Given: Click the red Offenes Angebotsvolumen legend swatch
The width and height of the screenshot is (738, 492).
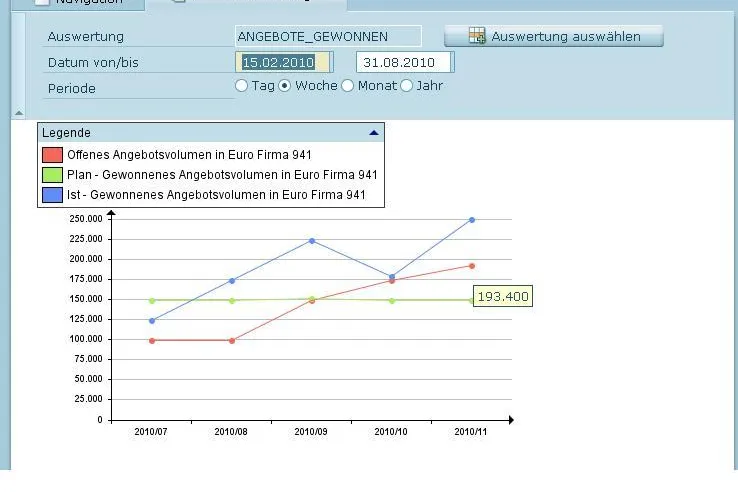Looking at the screenshot, I should point(52,155).
